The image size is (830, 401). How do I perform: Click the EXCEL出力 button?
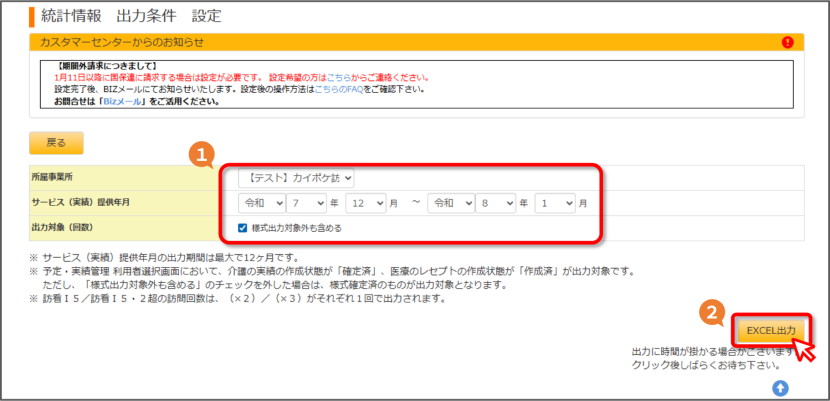pos(771,331)
